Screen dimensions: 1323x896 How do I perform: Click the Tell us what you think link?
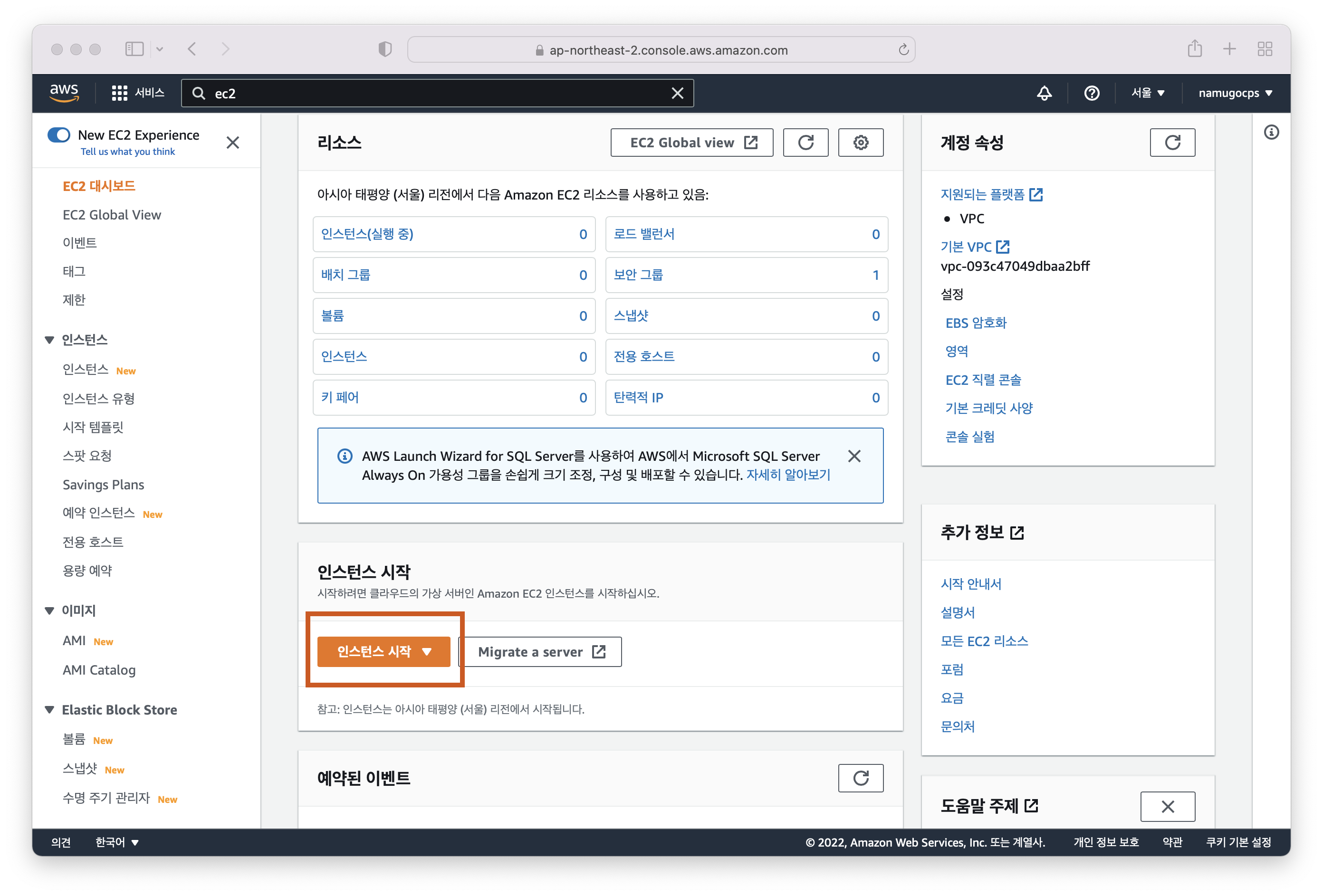point(127,152)
